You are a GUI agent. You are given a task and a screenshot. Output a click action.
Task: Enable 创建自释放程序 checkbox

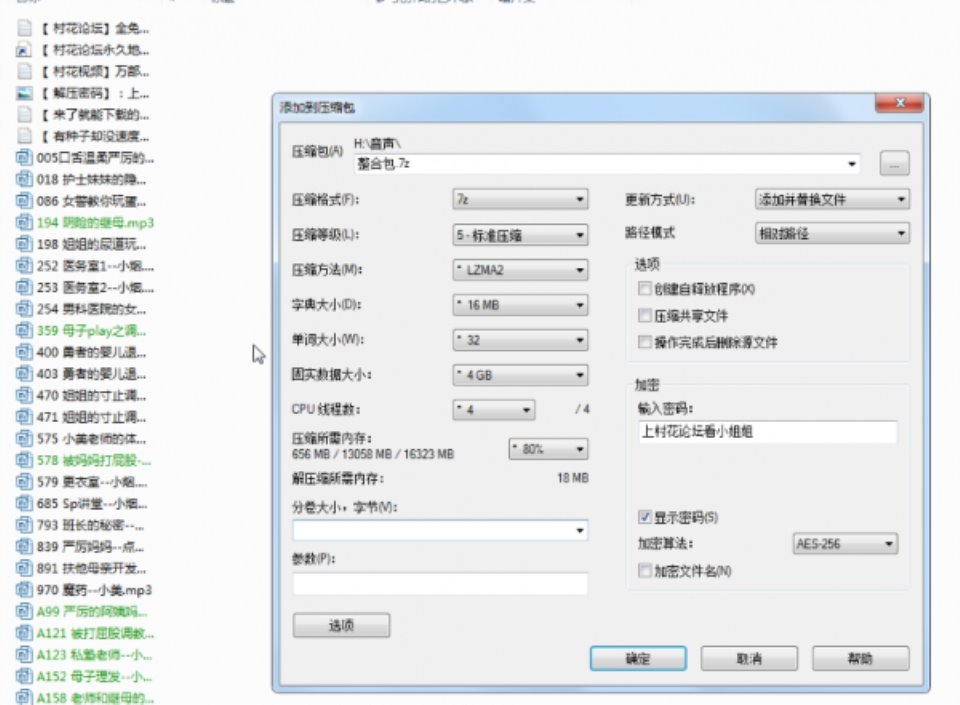click(x=644, y=288)
